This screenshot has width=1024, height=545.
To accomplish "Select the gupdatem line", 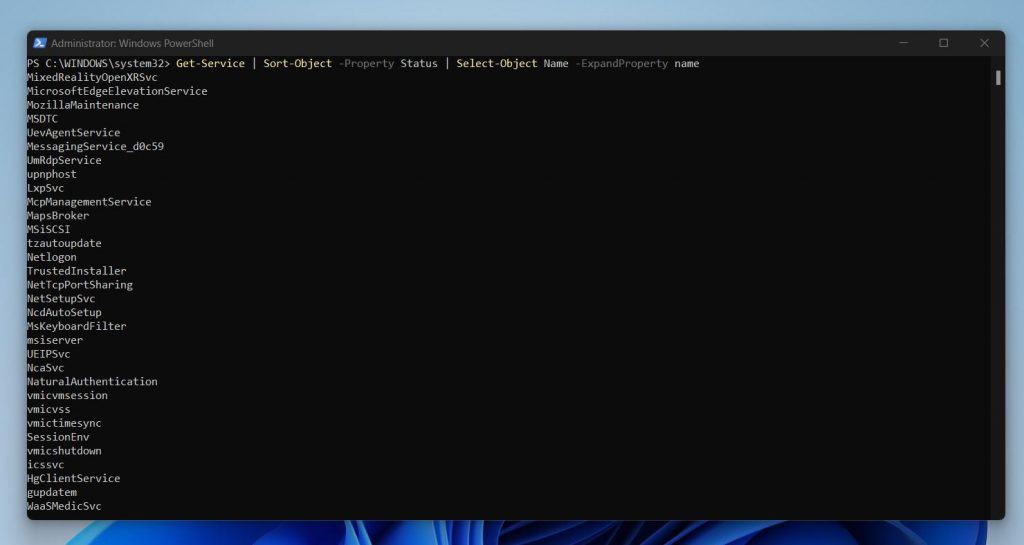I will pos(52,492).
